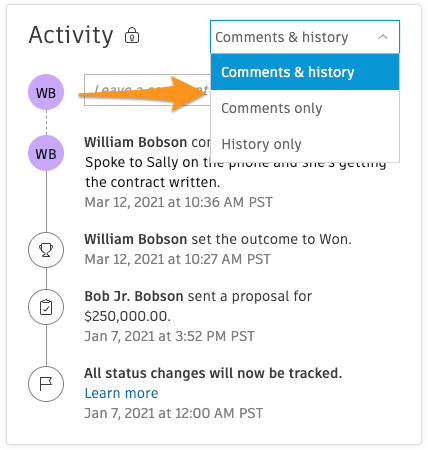Image resolution: width=428 pixels, height=450 pixels.
Task: Click the Mar 12, 2021 10:36 AM timestamp
Action: [179, 202]
